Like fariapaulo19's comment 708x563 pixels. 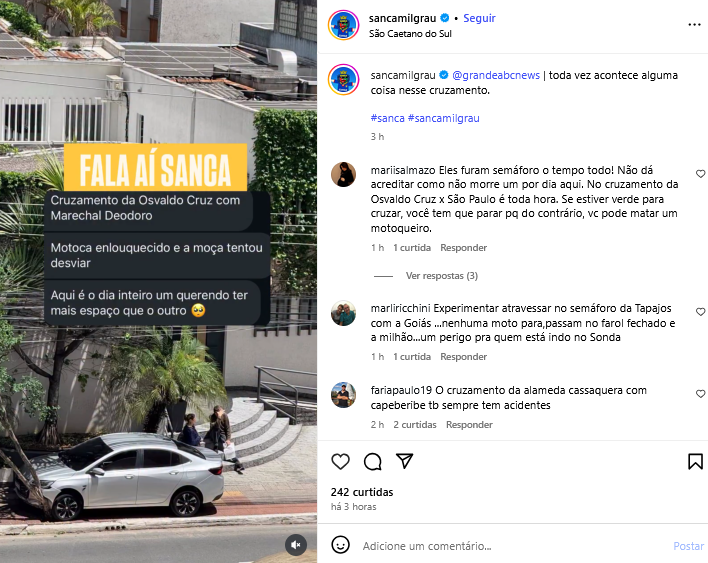(700, 394)
